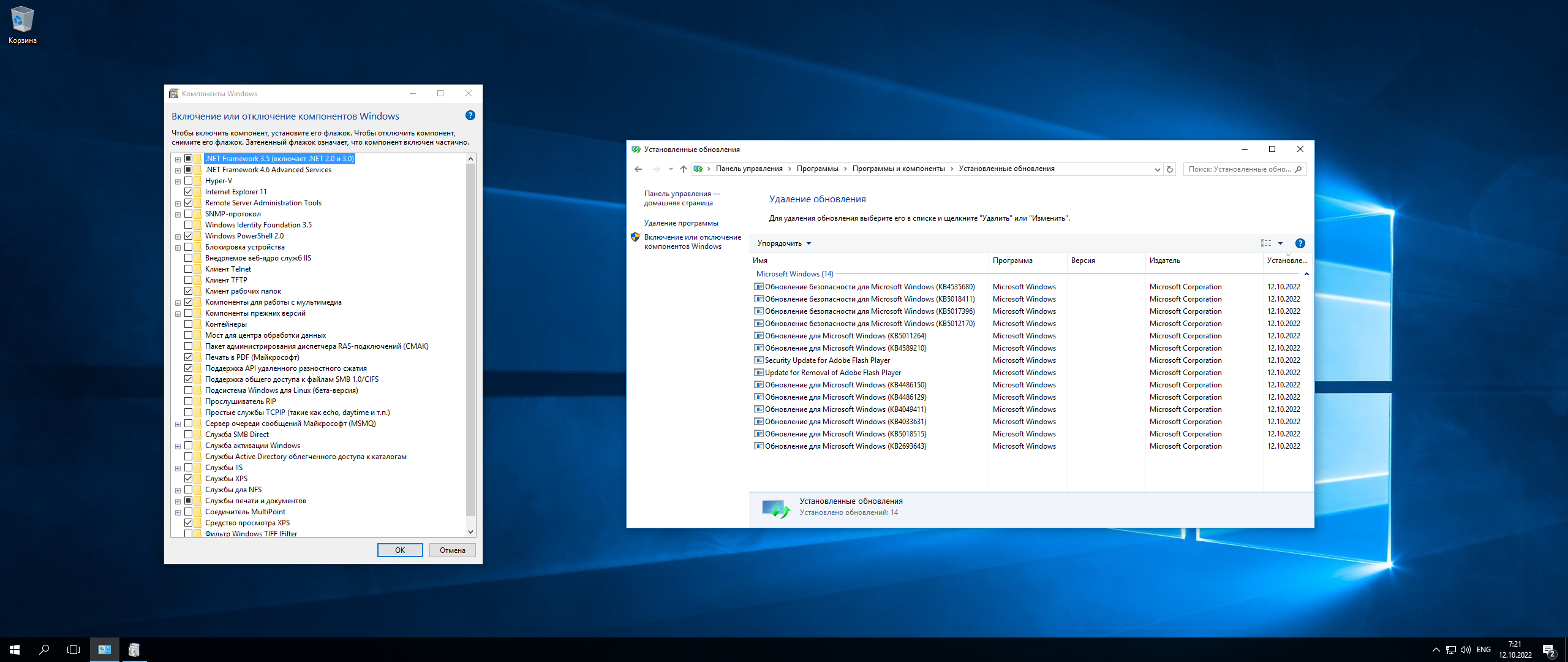This screenshot has width=1568, height=662.
Task: Uncheck Службы XPS checkbox
Action: (189, 479)
